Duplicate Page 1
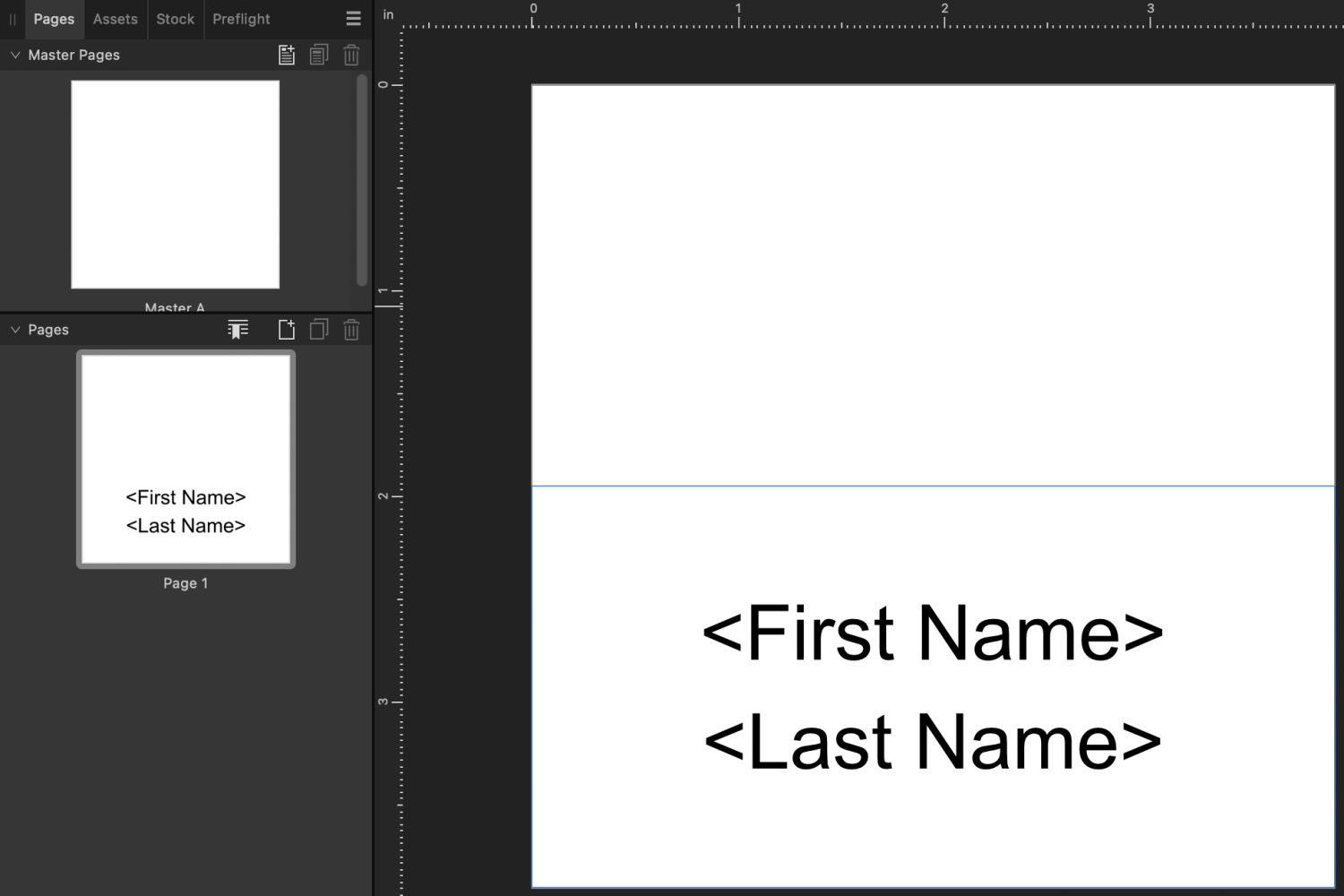 coord(318,329)
